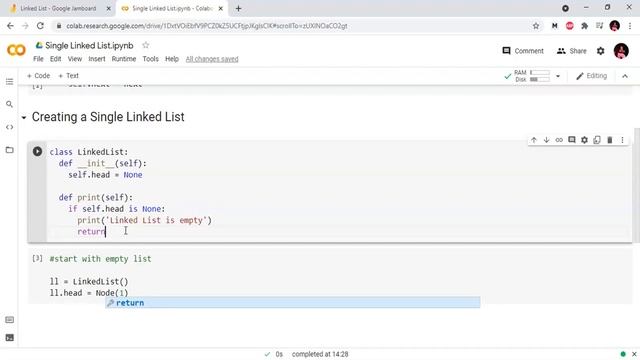Click All changes saved link
Image resolution: width=640 pixels, height=360 pixels.
pyautogui.click(x=212, y=59)
